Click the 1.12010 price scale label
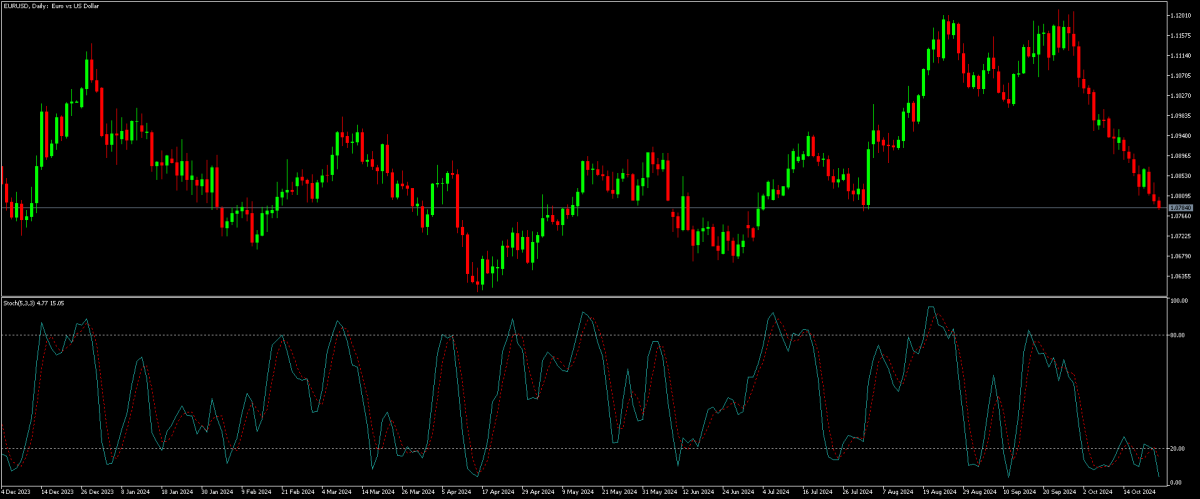1200x499 pixels. coord(1180,15)
